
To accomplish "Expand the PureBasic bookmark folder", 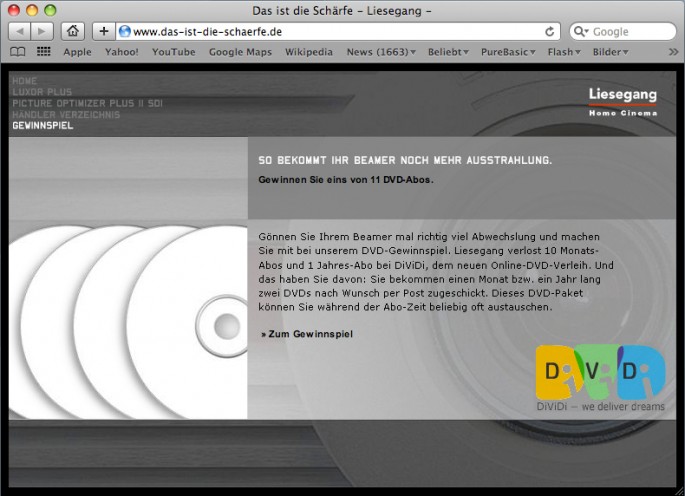I will (x=508, y=52).
